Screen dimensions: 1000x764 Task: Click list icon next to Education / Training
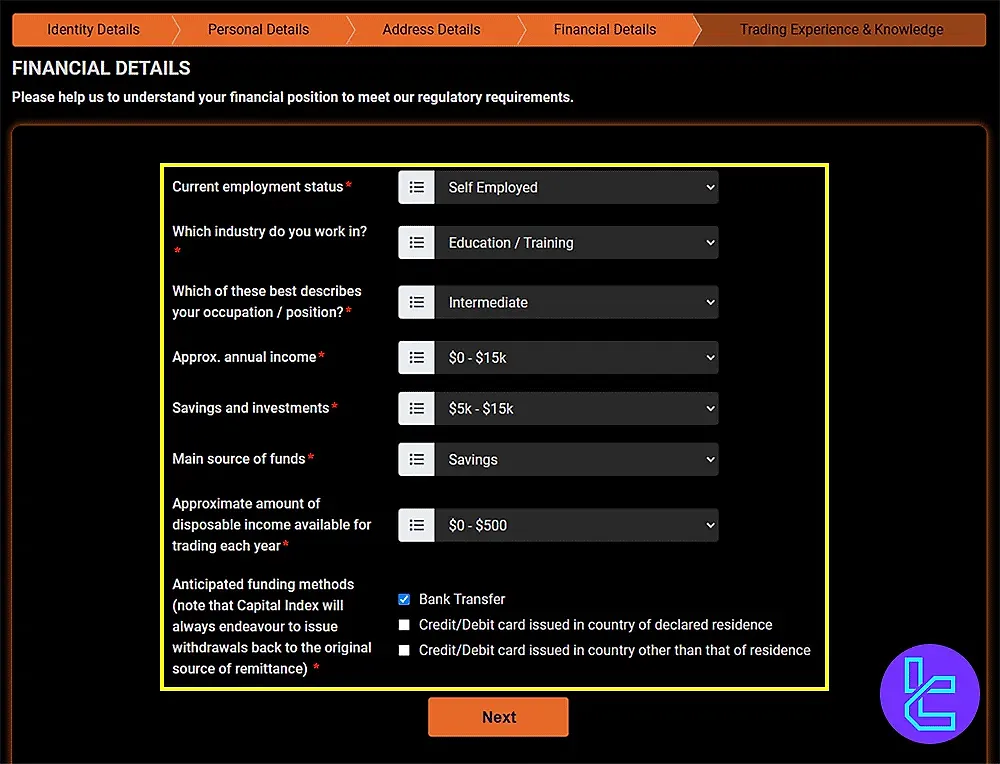pyautogui.click(x=417, y=243)
